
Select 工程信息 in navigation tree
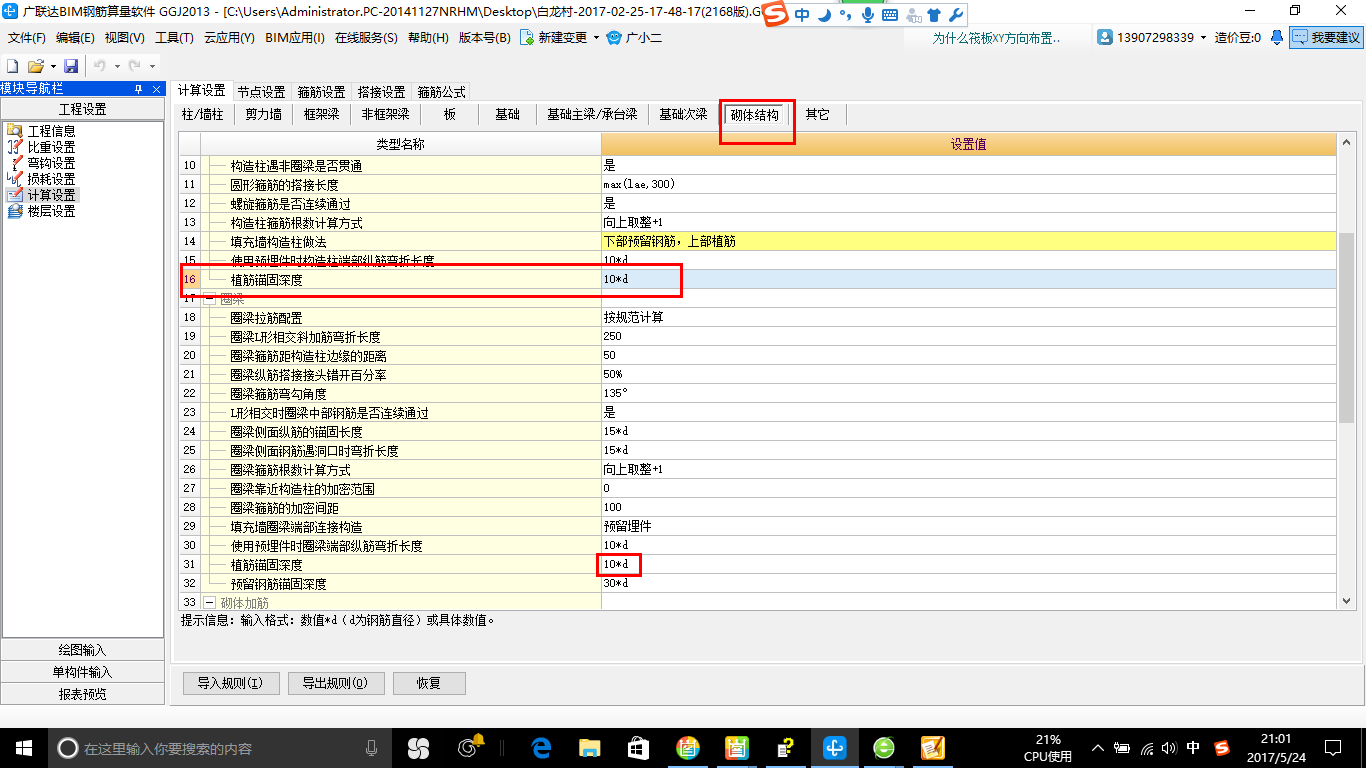[x=51, y=131]
